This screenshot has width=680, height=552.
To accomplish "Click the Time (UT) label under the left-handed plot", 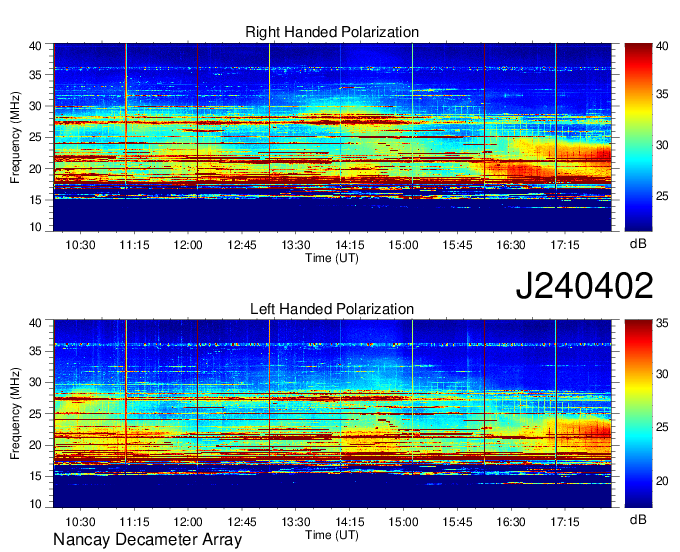I will 332,535.
